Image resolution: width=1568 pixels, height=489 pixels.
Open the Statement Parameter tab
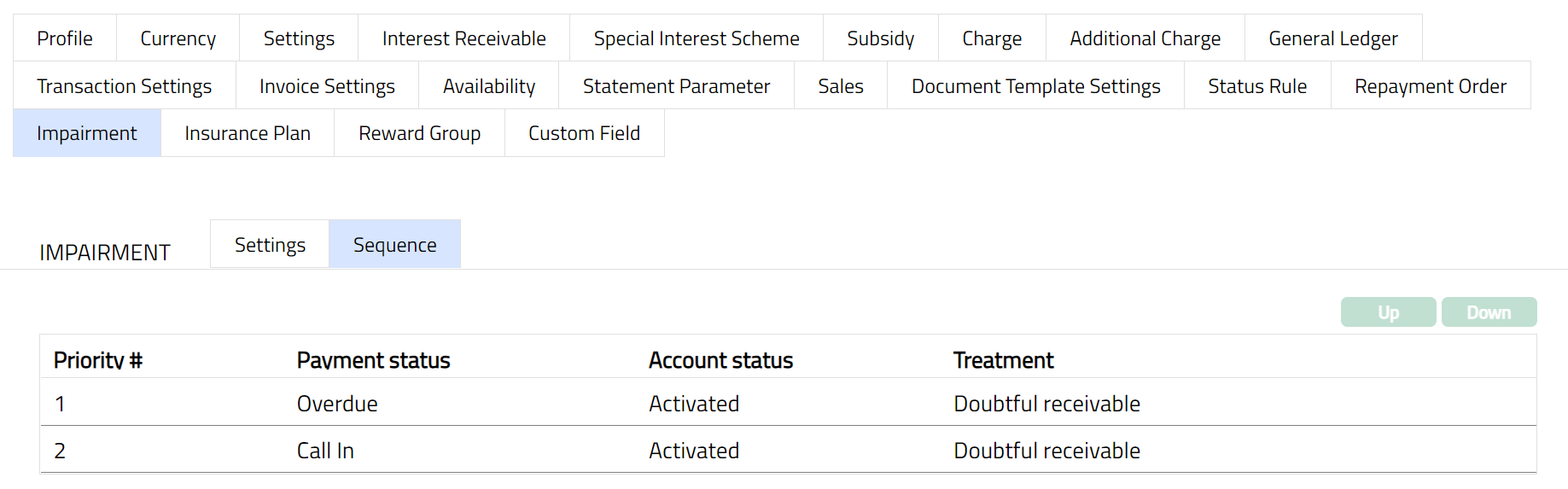point(676,86)
